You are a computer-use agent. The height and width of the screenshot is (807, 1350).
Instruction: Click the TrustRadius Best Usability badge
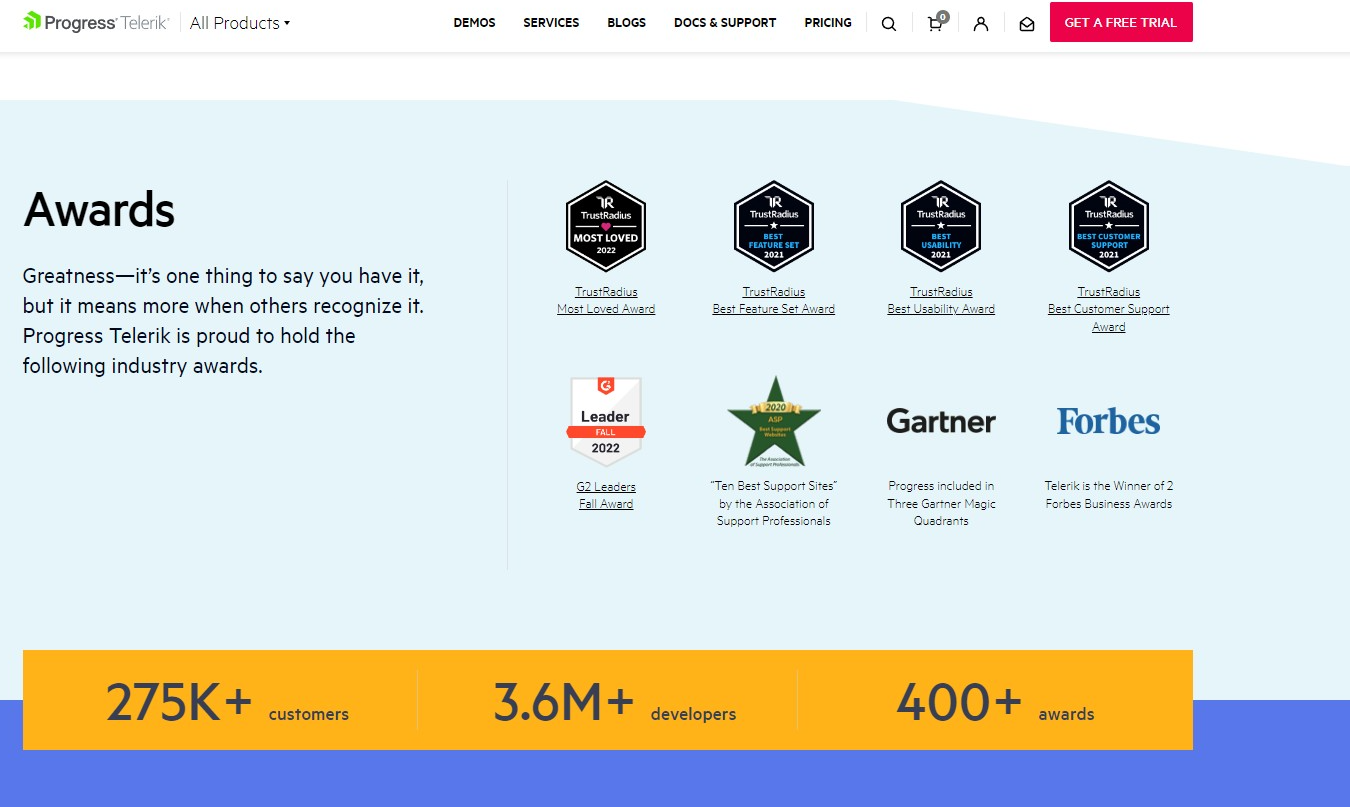pos(941,226)
